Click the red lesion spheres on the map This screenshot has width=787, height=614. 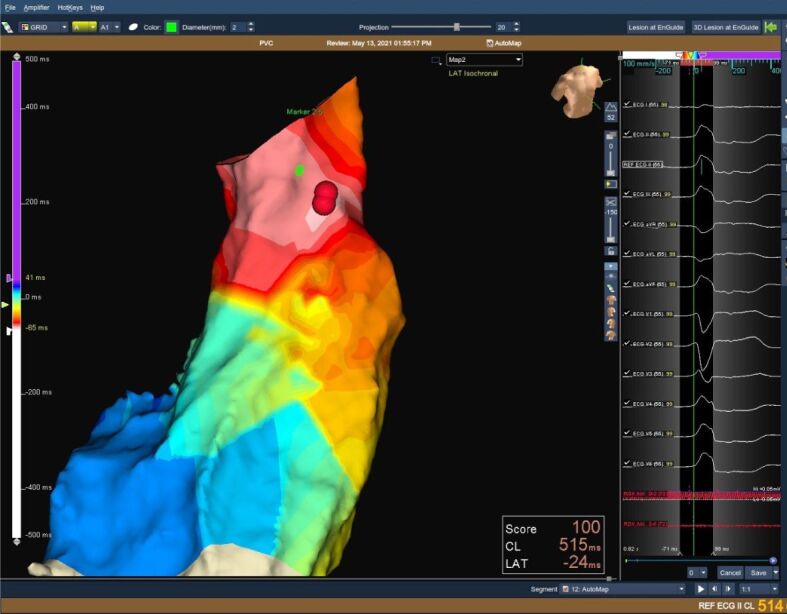[325, 198]
